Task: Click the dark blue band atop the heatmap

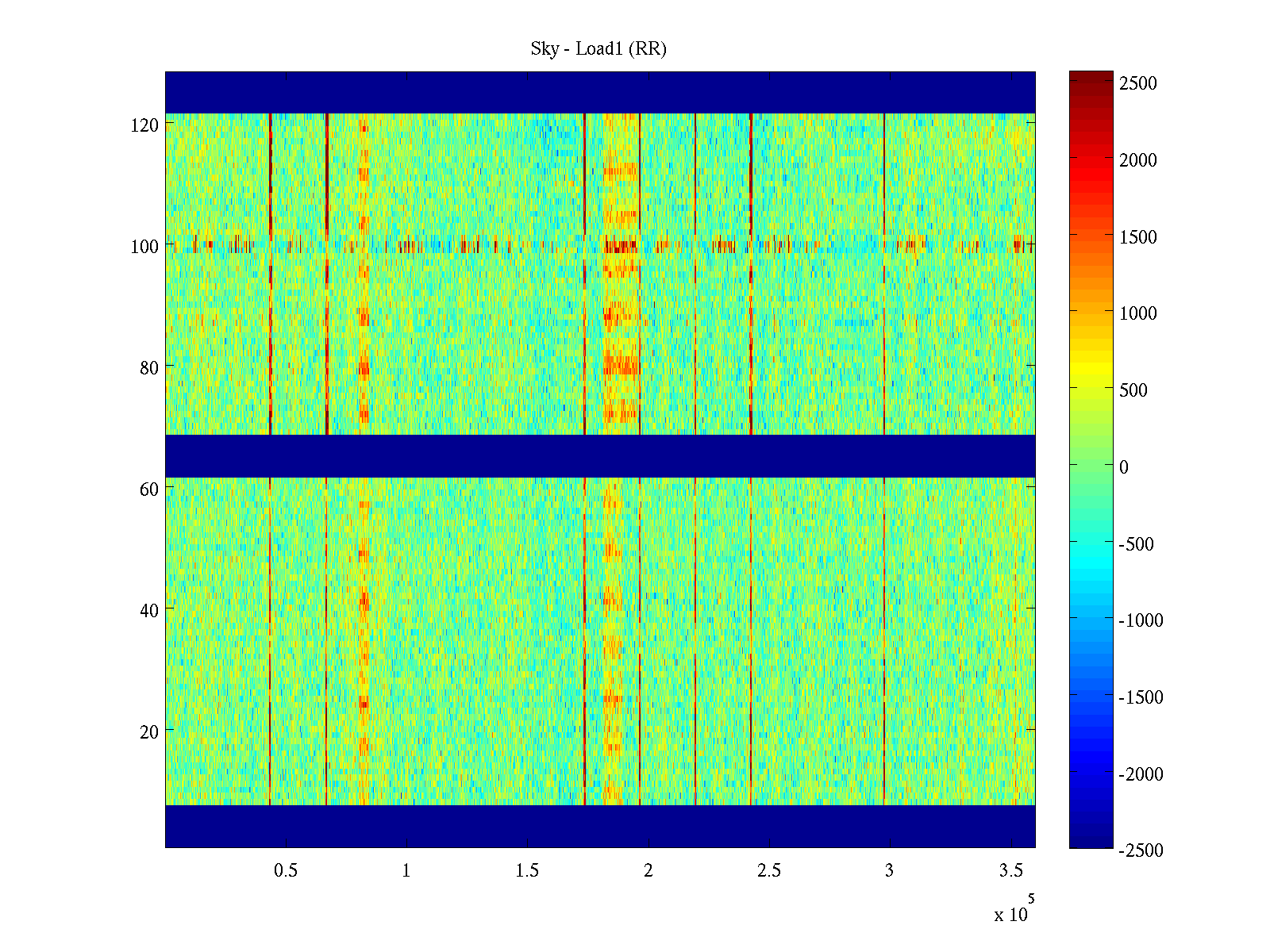Action: tap(600, 92)
